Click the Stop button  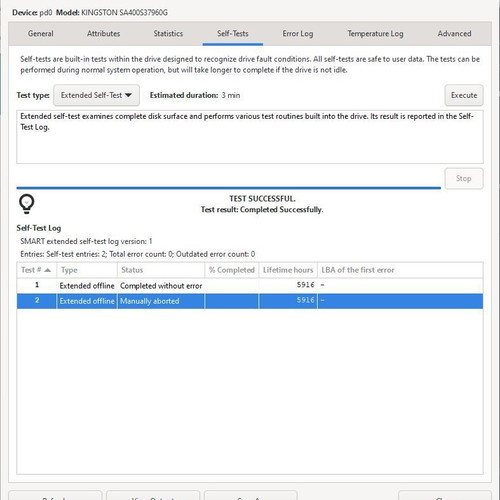[464, 179]
